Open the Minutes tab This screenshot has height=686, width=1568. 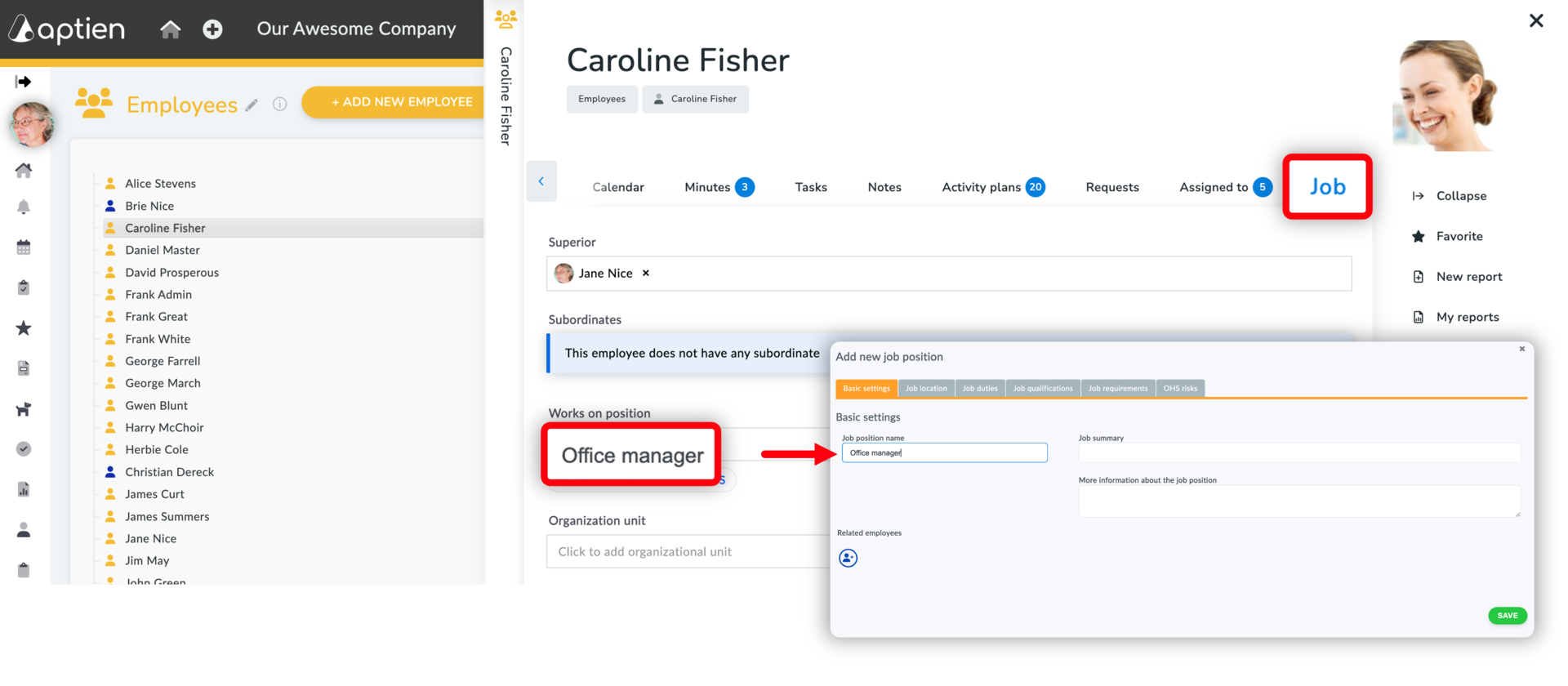tap(719, 187)
